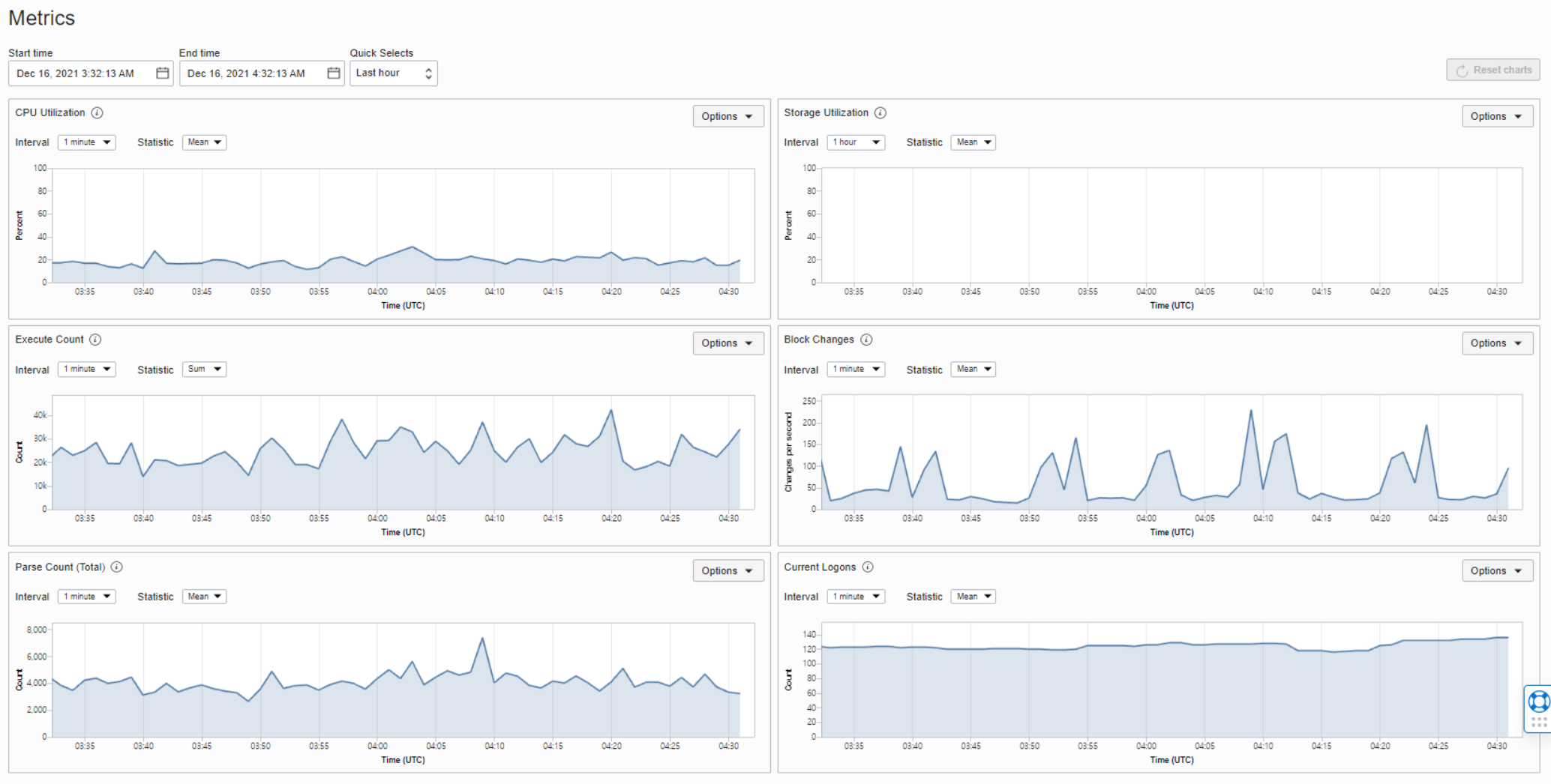Open the End time calendar picker

[x=334, y=73]
